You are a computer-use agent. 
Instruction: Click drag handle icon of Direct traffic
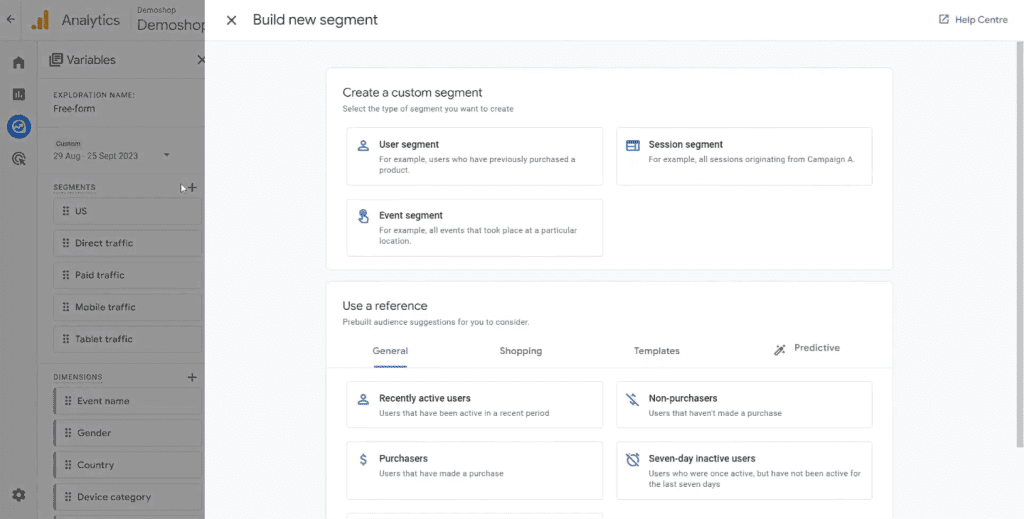click(65, 244)
